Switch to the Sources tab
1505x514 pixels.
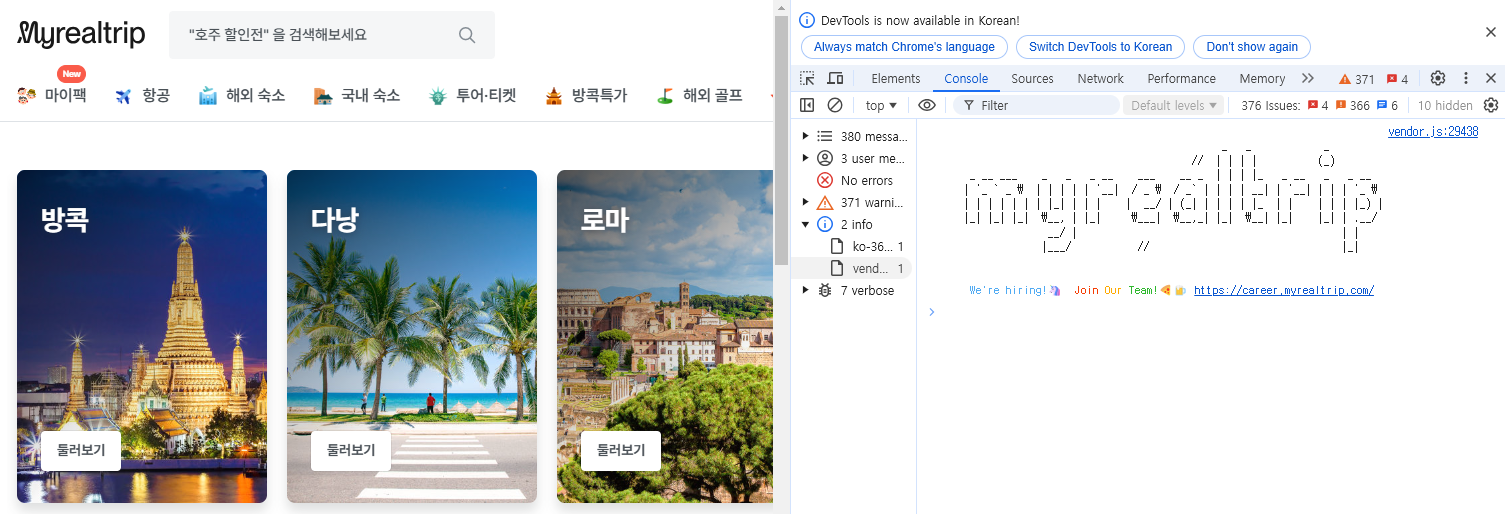coord(1032,78)
